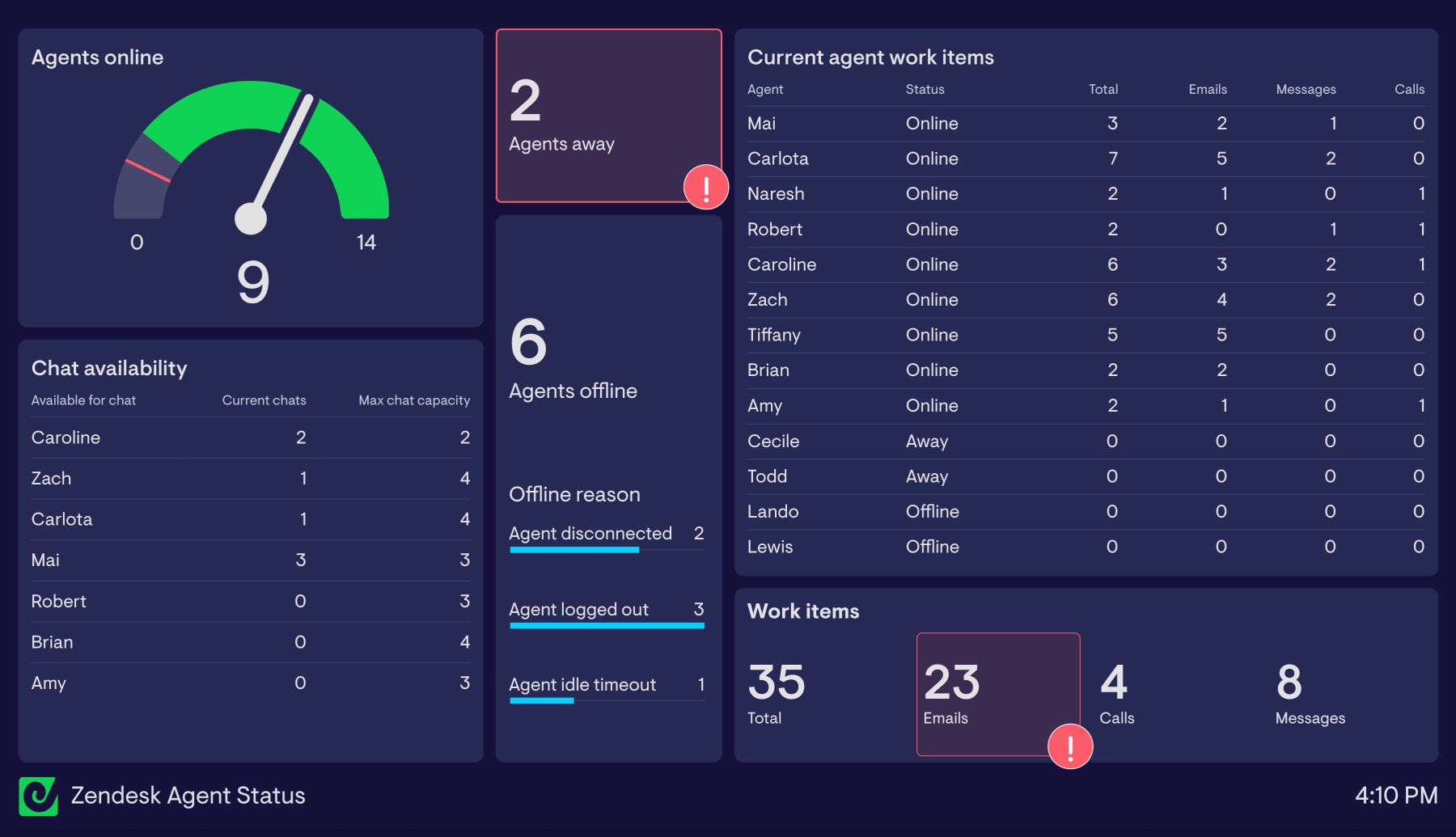Image resolution: width=1456 pixels, height=837 pixels.
Task: Click the Agent disconnected label
Action: [590, 534]
